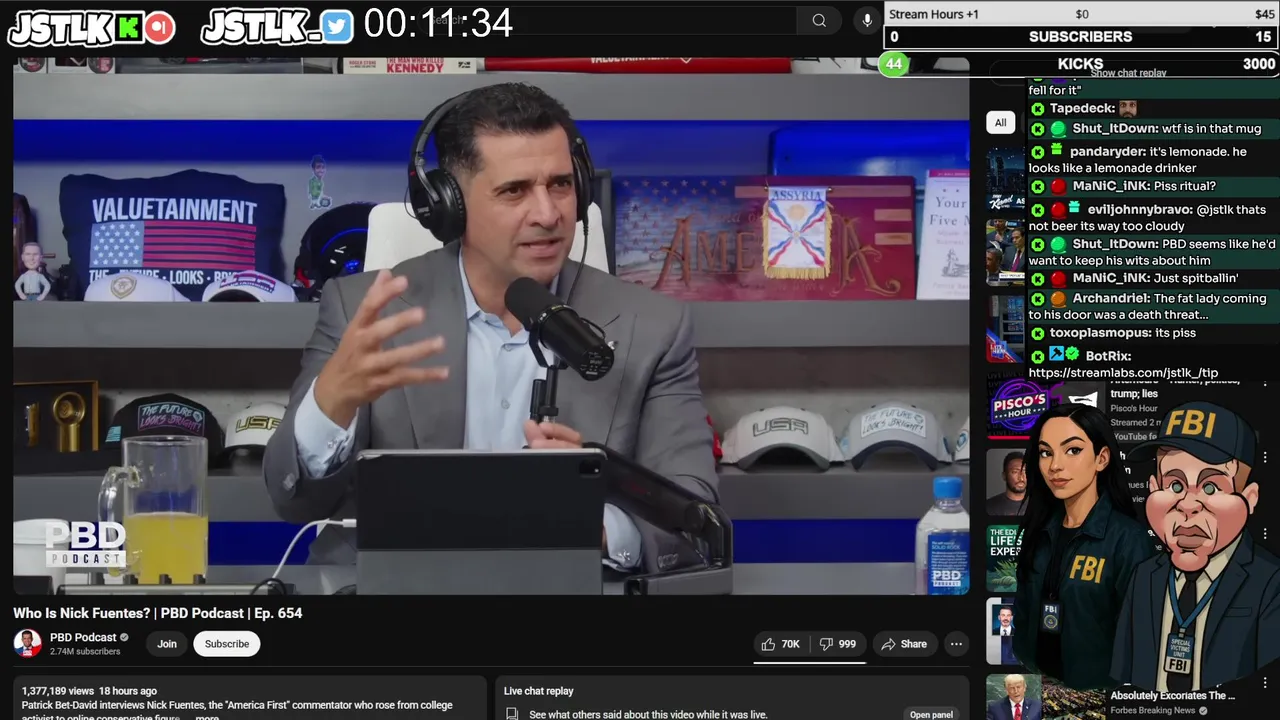Click pandaryder's gift badge in chat
This screenshot has width=1280, height=720.
[1056, 150]
